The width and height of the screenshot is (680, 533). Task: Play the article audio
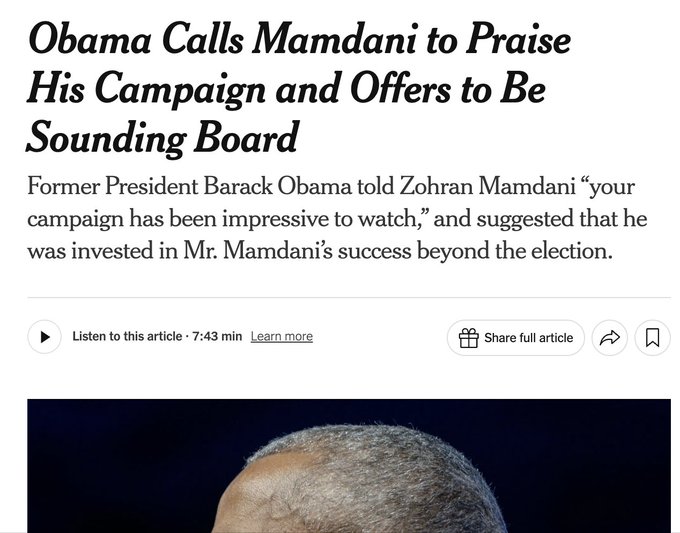coord(44,338)
